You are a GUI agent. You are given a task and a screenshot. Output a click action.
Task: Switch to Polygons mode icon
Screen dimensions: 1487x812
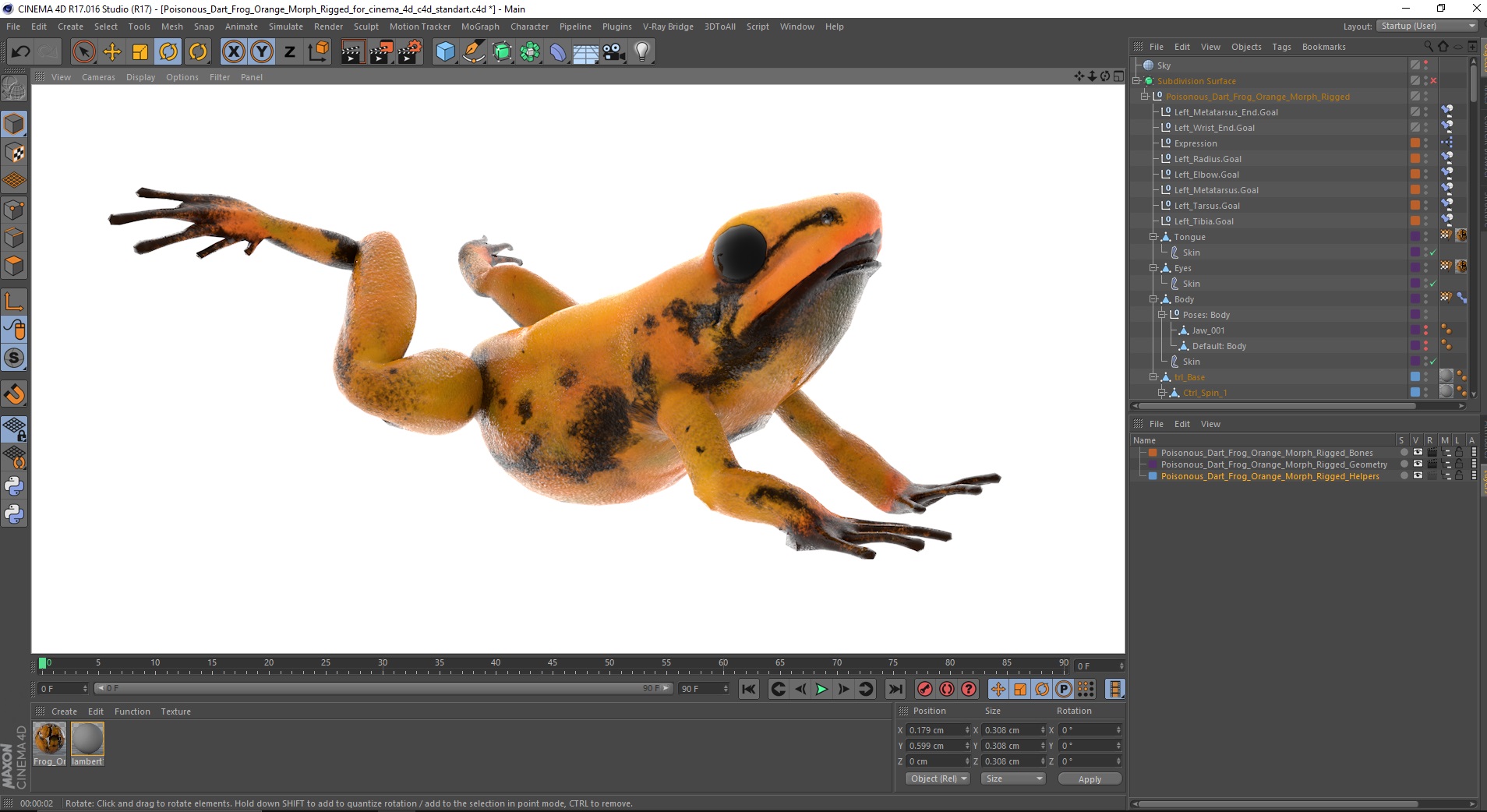click(14, 265)
